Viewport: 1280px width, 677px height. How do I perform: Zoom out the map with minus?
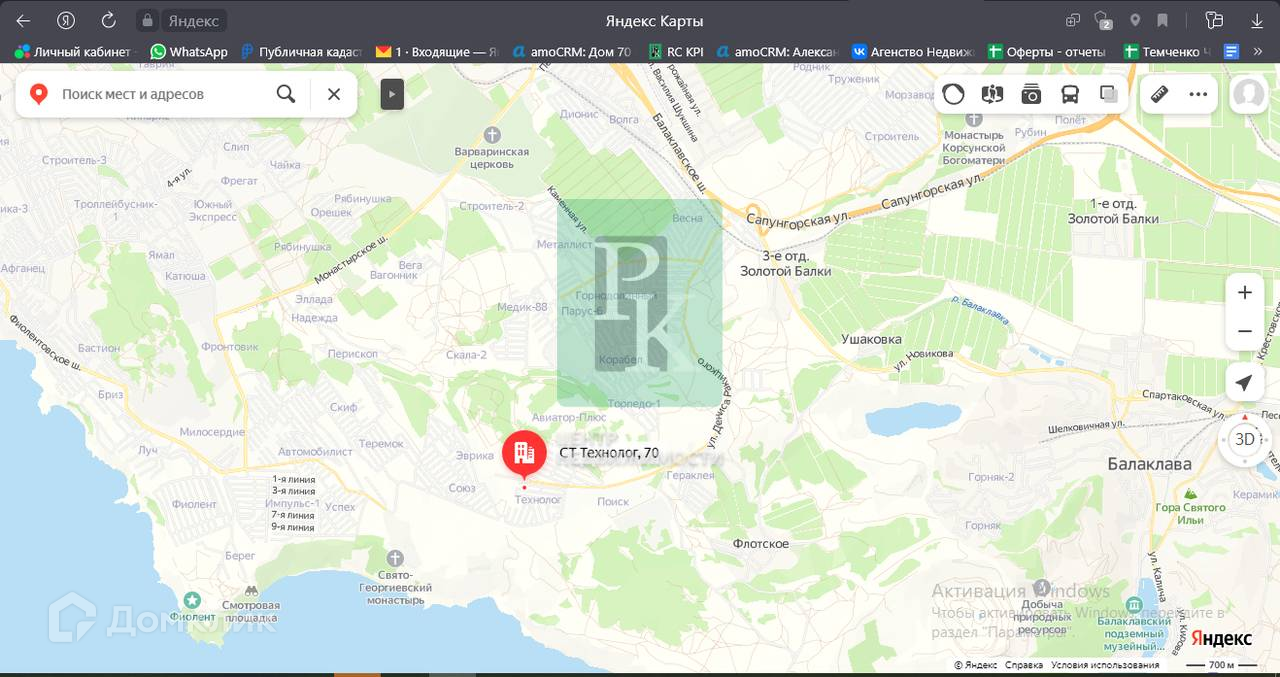click(x=1245, y=331)
